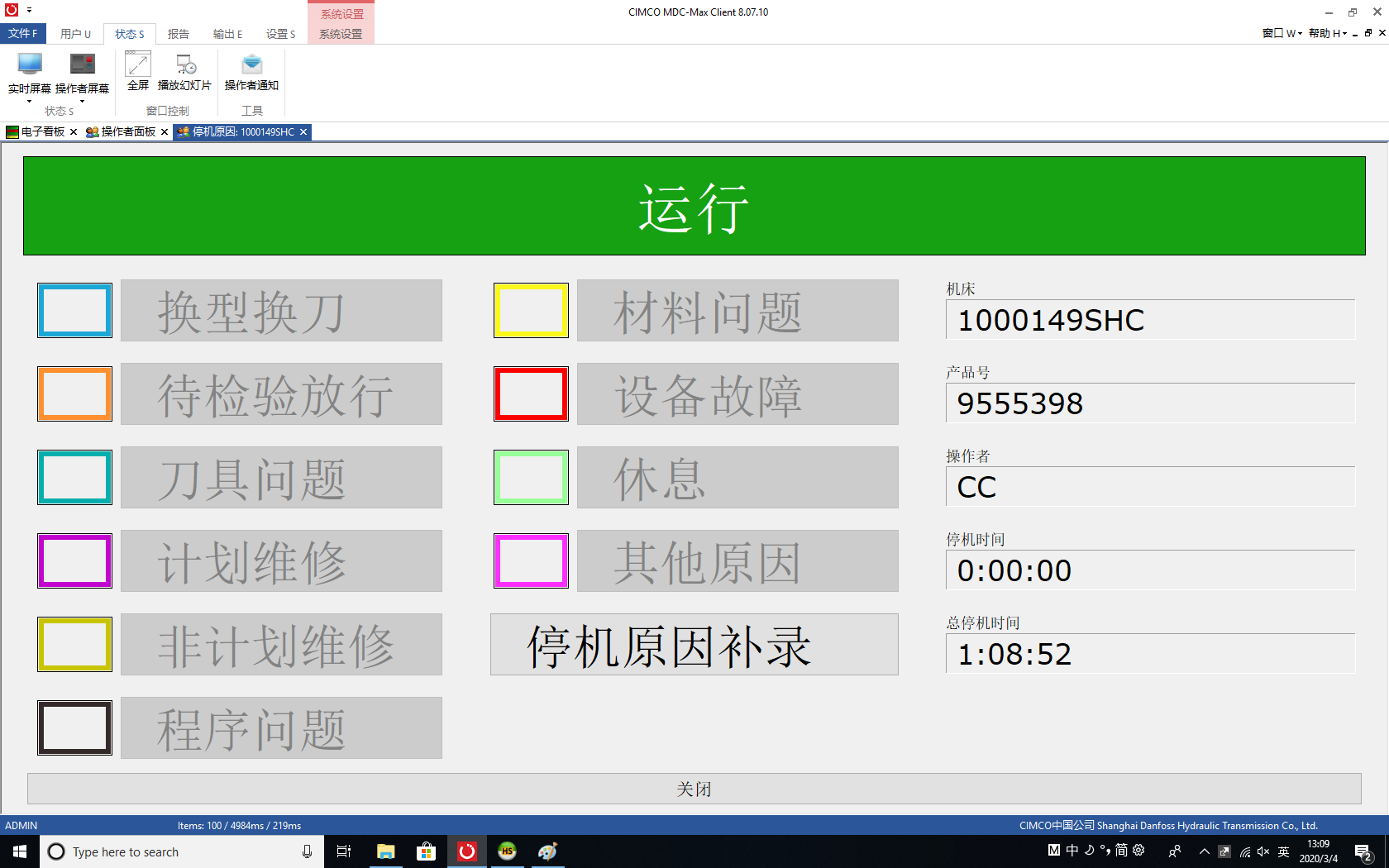The image size is (1389, 868).
Task: Click the orange swatch beside 待检验放行
Action: 74,394
